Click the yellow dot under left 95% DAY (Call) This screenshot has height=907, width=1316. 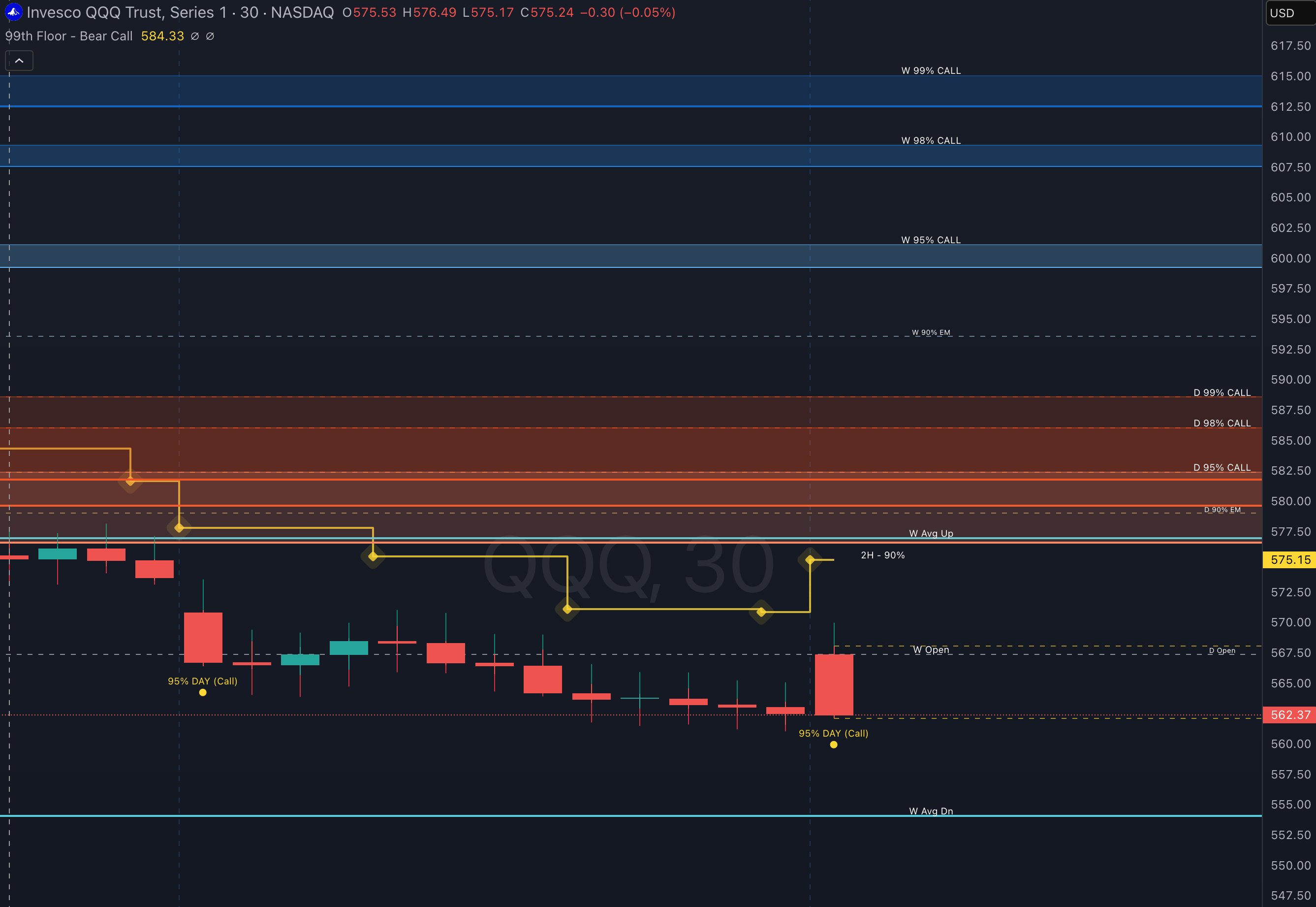[203, 692]
